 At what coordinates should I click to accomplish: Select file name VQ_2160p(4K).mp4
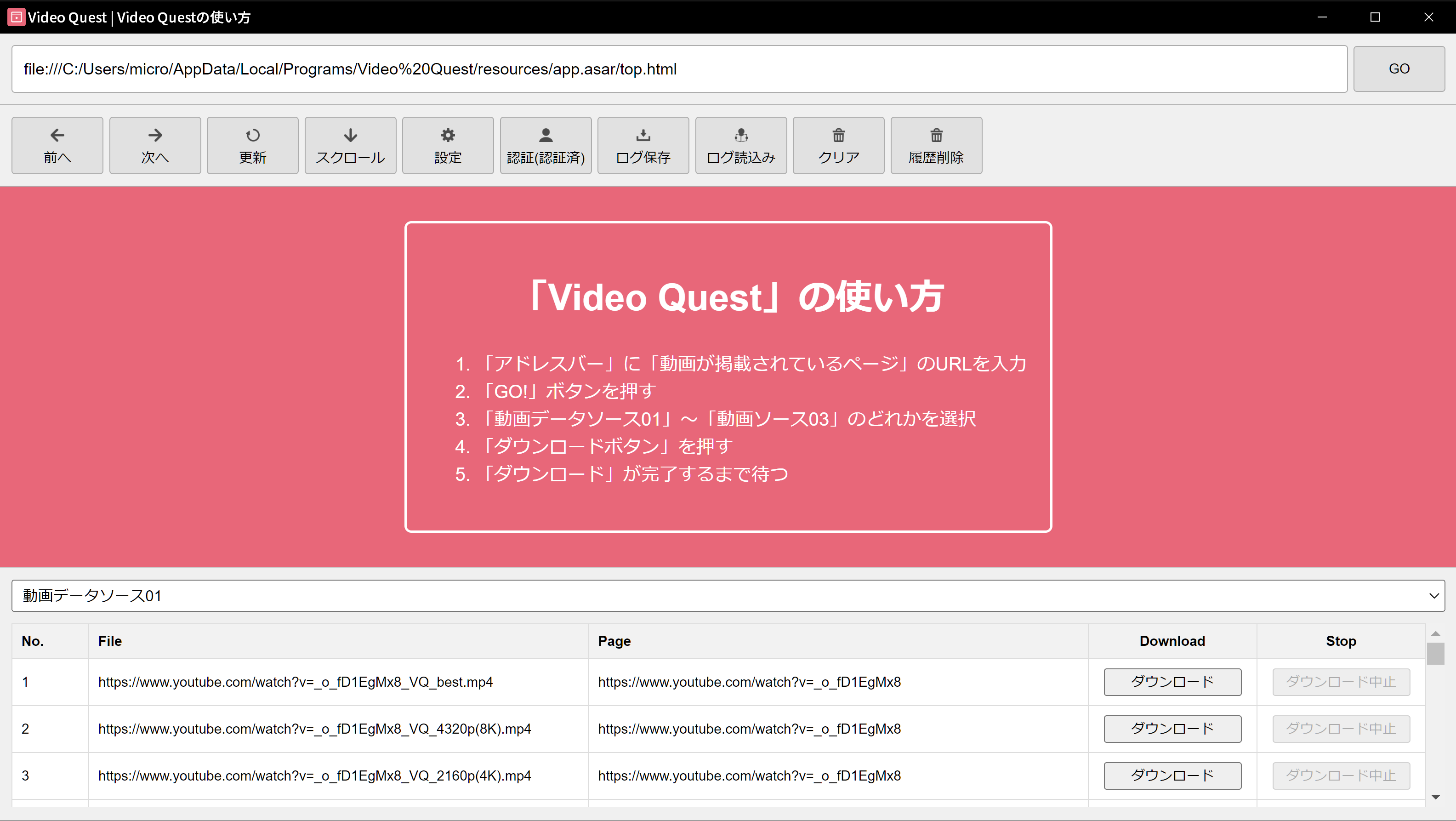tap(315, 776)
